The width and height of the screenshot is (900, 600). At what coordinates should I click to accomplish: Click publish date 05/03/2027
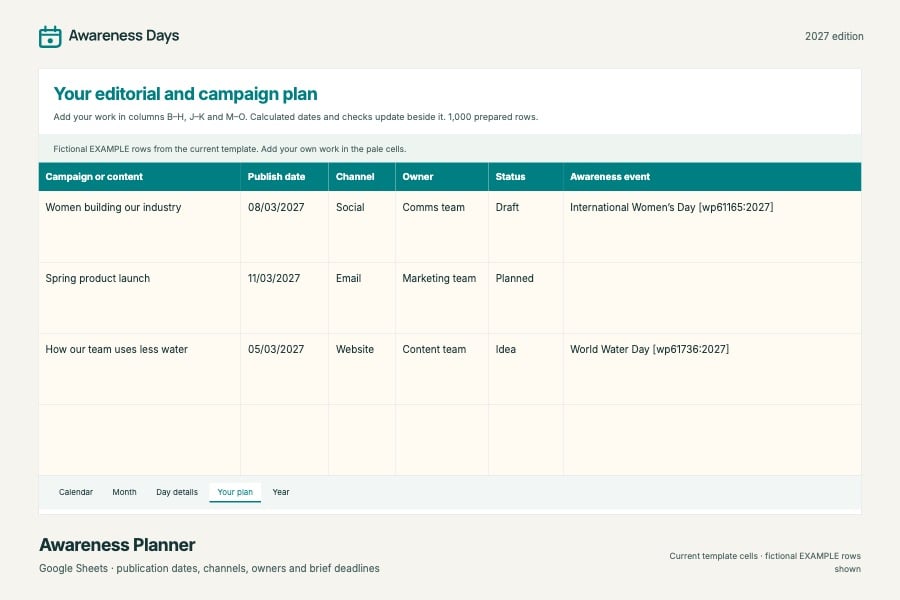coord(285,369)
